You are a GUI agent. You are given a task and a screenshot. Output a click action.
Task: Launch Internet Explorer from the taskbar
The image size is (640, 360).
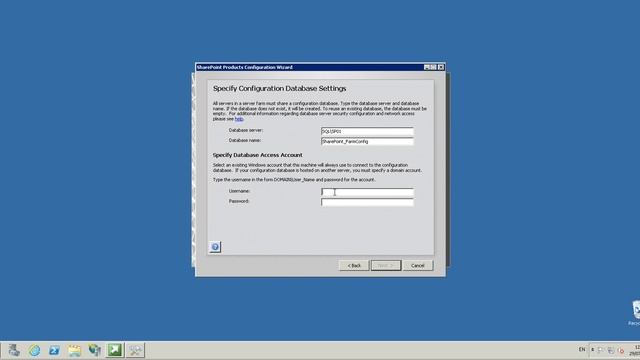click(34, 350)
